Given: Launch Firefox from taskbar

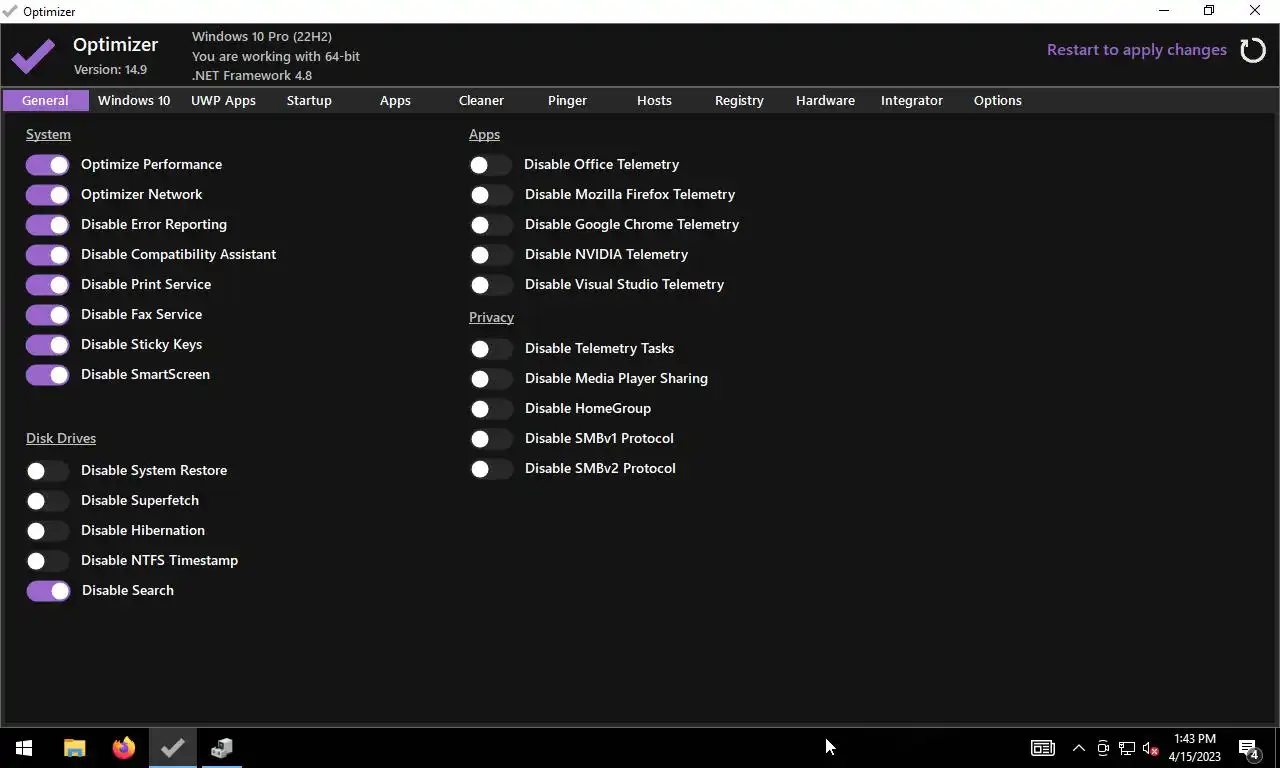Looking at the screenshot, I should (x=124, y=748).
